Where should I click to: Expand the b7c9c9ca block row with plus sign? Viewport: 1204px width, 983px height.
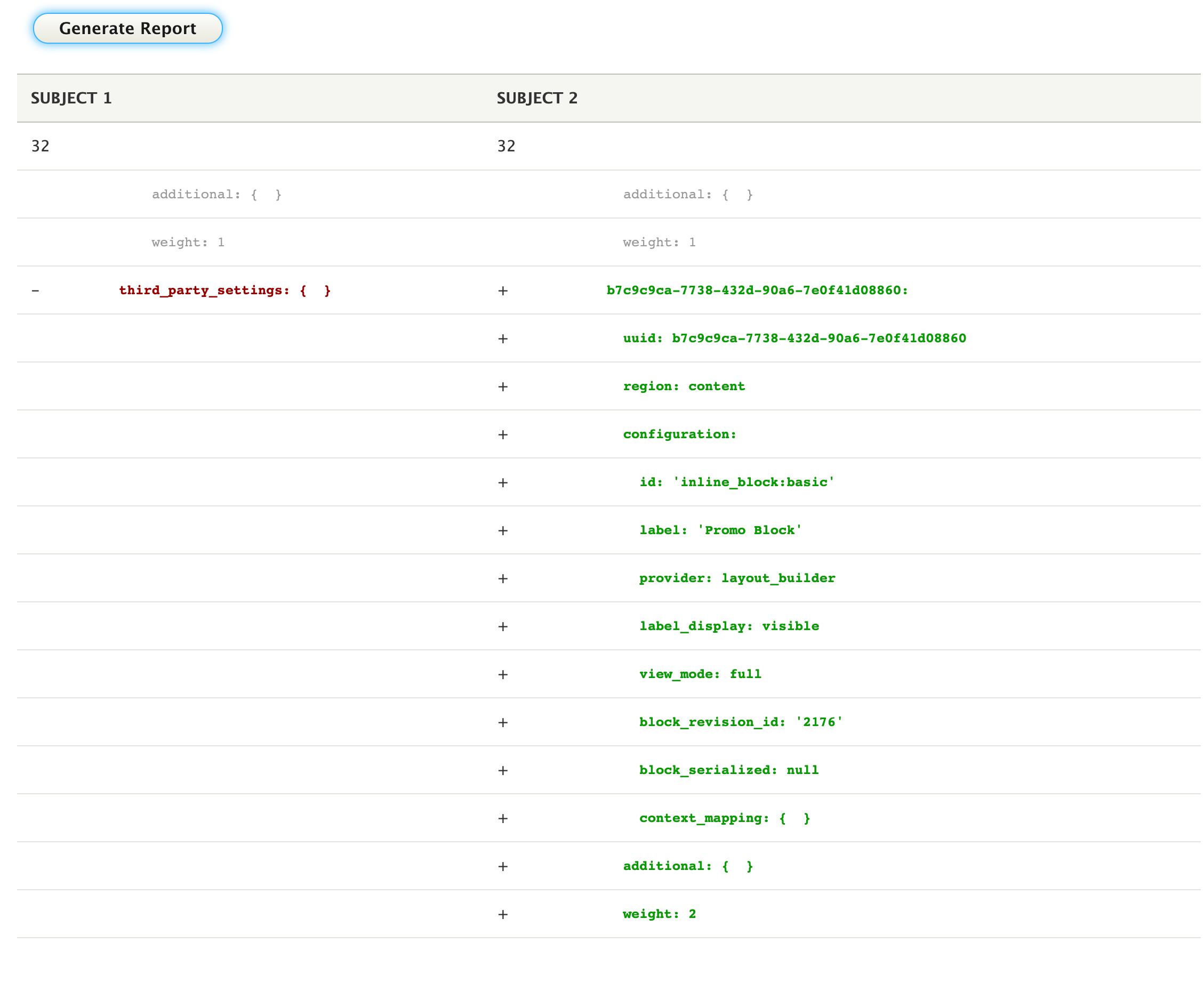click(x=503, y=290)
